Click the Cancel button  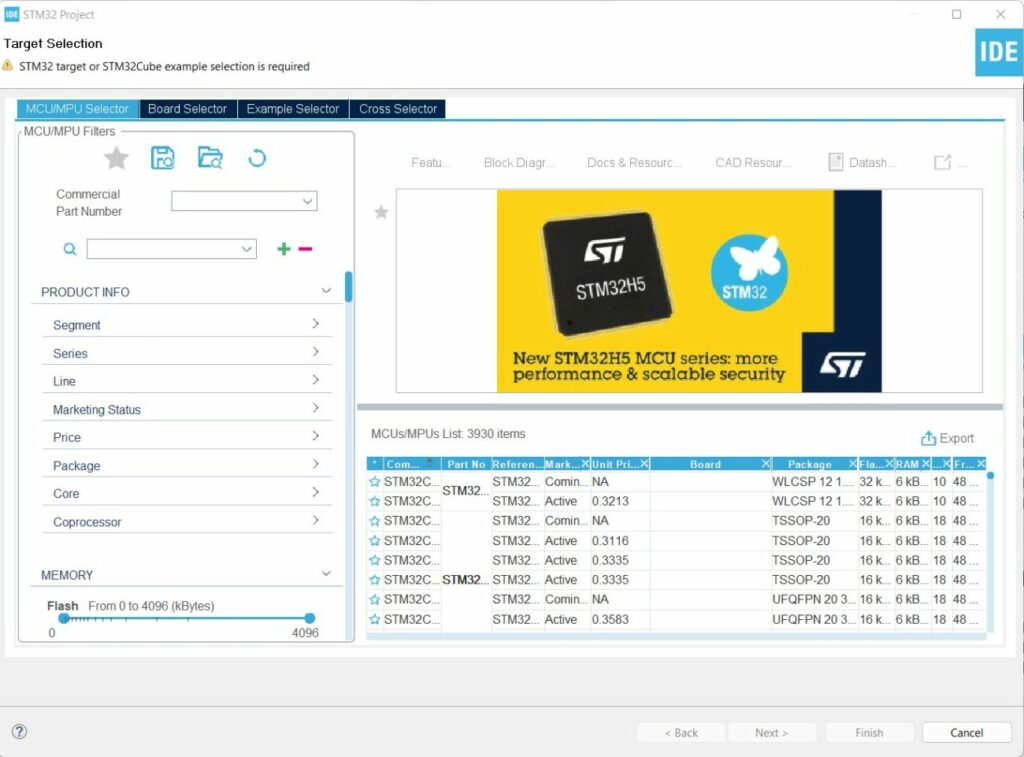(x=966, y=732)
